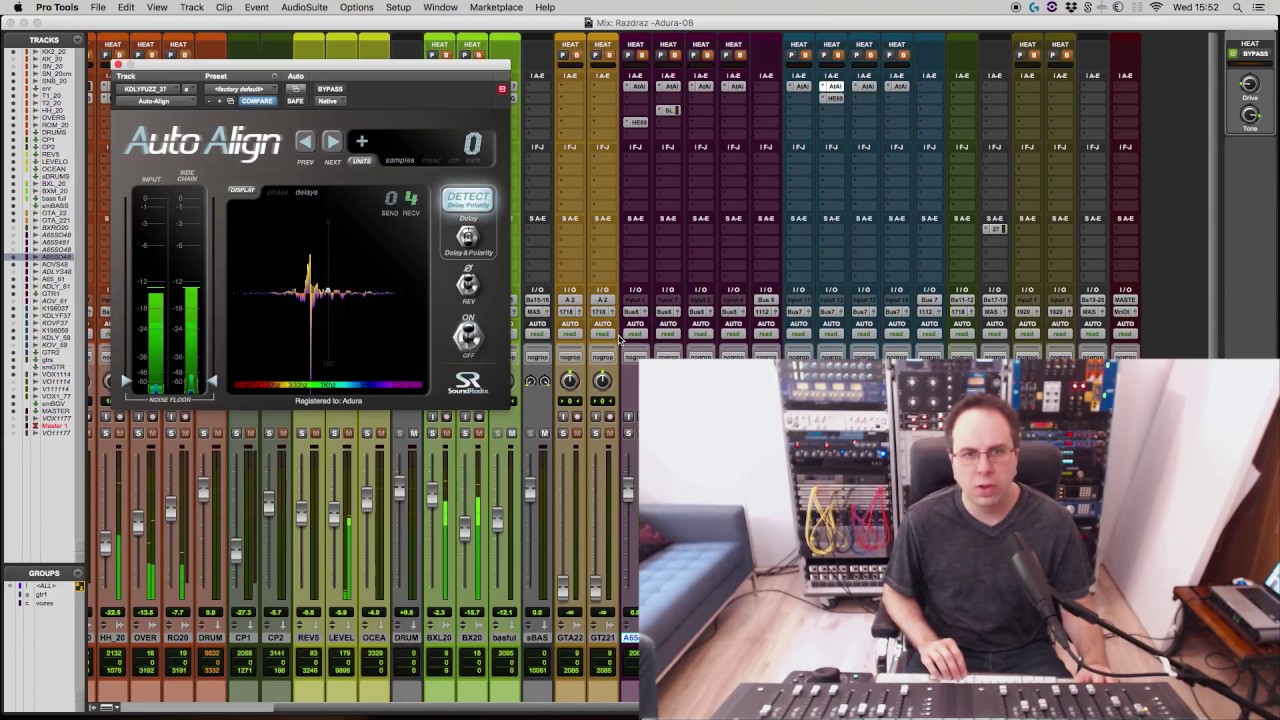The width and height of the screenshot is (1280, 720).
Task: Click the pan knob on the GT221 channel
Action: (602, 380)
